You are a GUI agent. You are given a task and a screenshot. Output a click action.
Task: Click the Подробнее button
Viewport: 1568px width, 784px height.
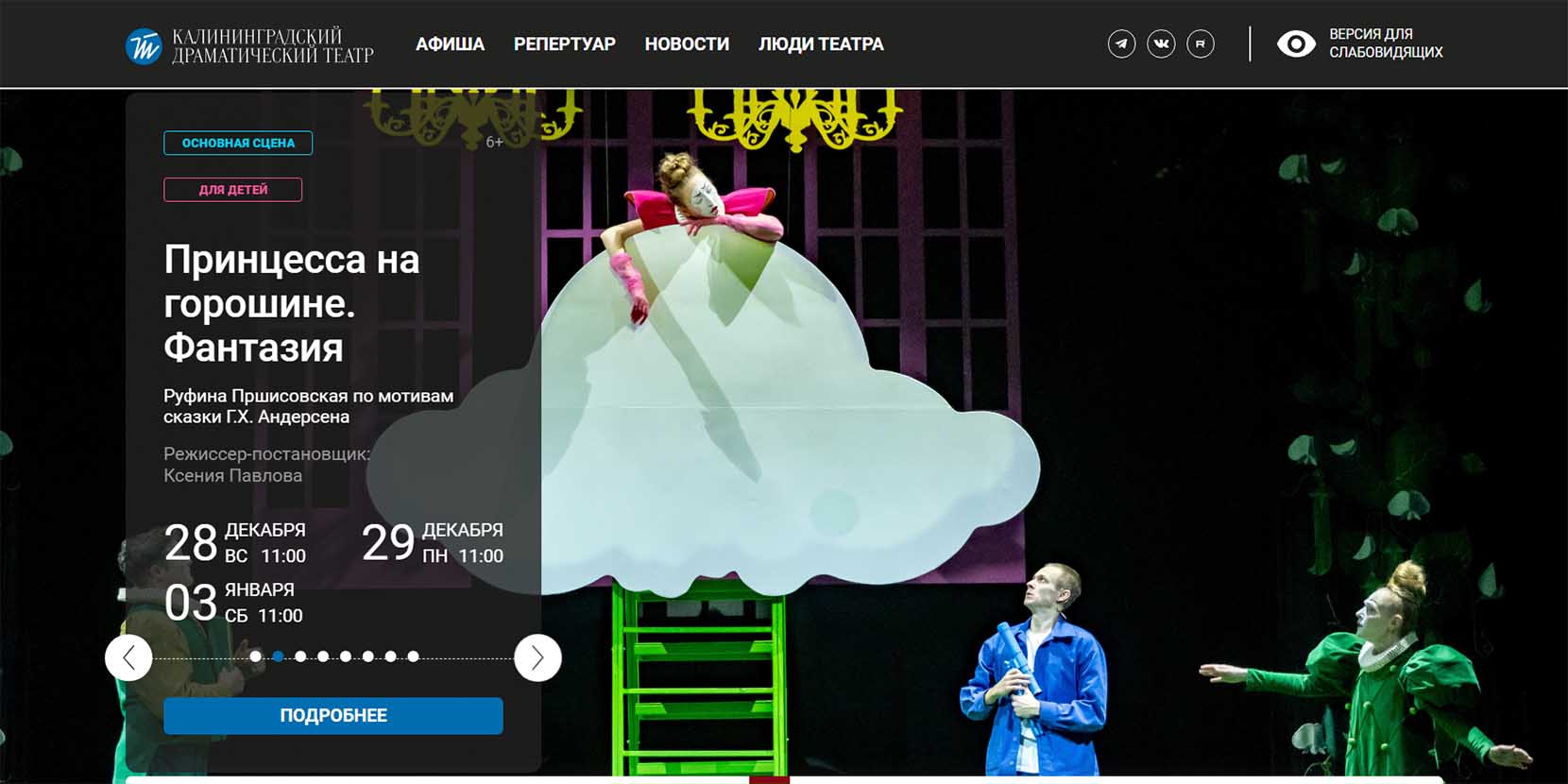(x=333, y=716)
